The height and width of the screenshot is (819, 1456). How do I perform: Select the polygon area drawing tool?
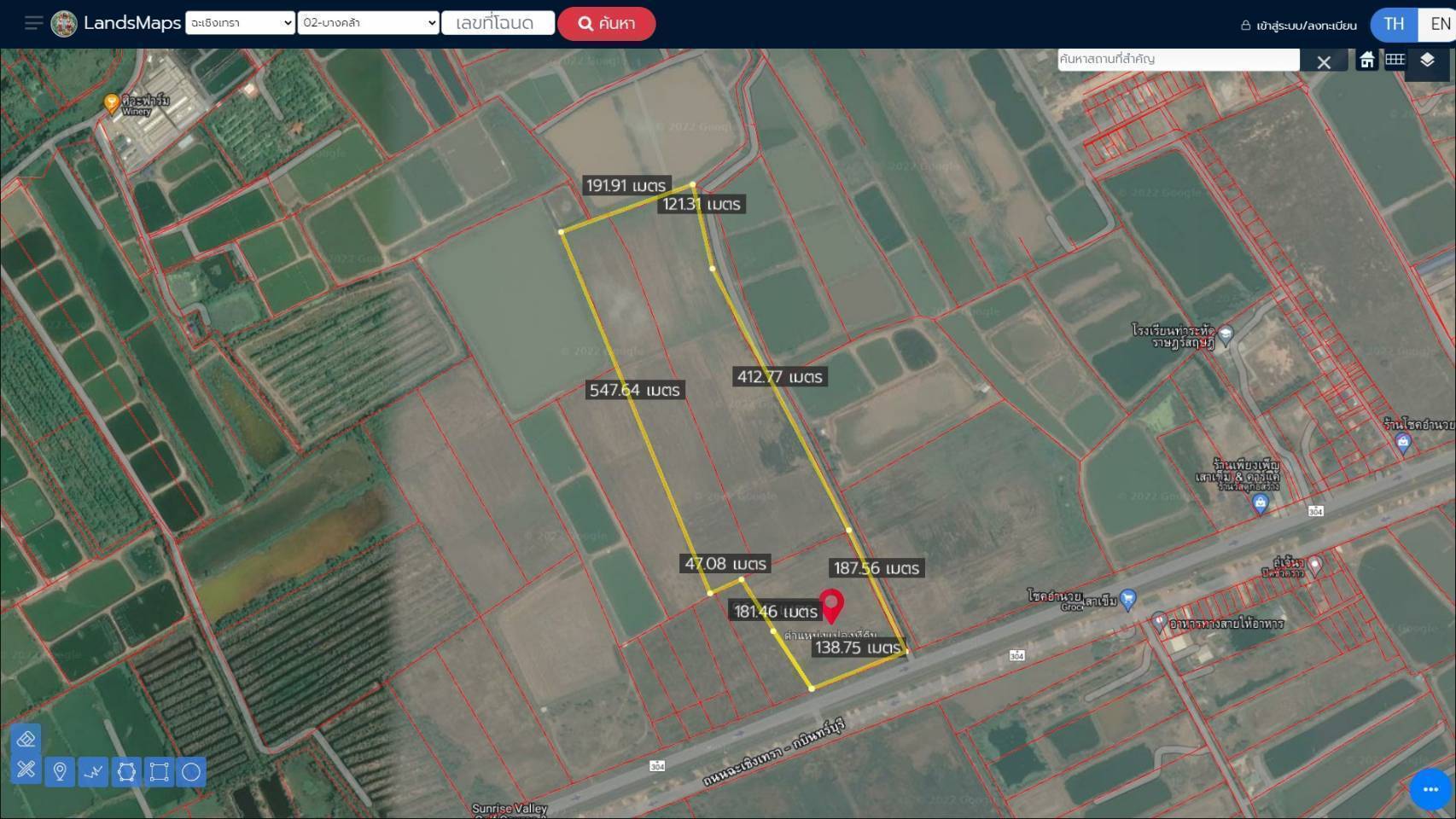point(126,772)
